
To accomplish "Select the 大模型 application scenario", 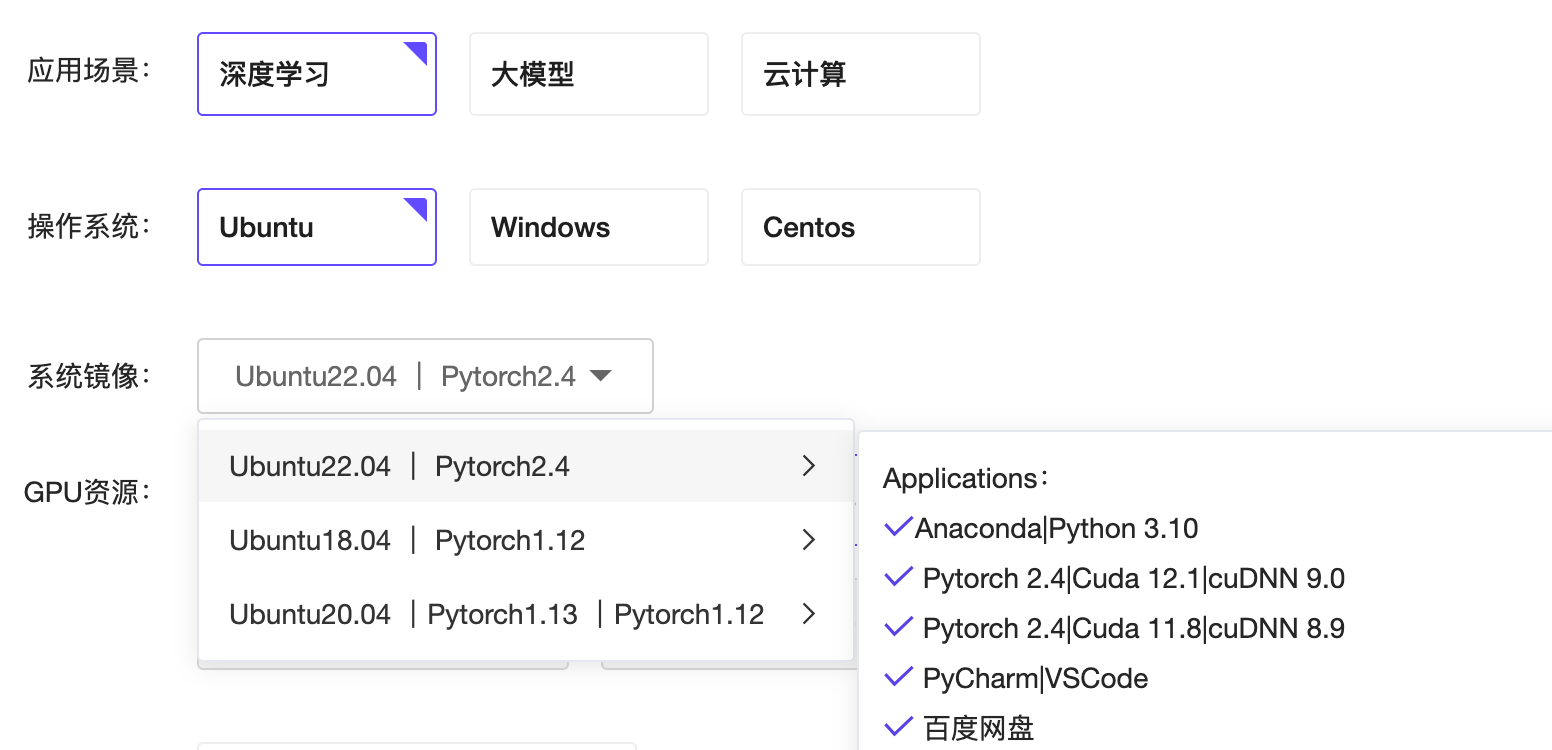I will click(x=588, y=74).
